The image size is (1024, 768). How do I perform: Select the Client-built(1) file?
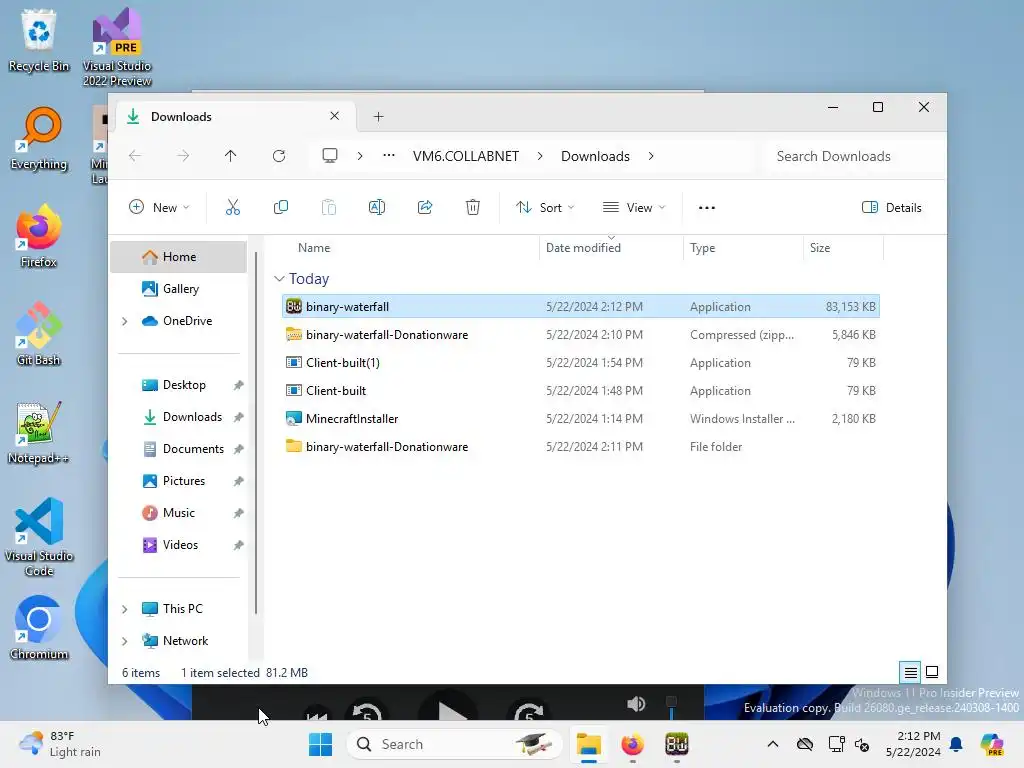pos(581,362)
